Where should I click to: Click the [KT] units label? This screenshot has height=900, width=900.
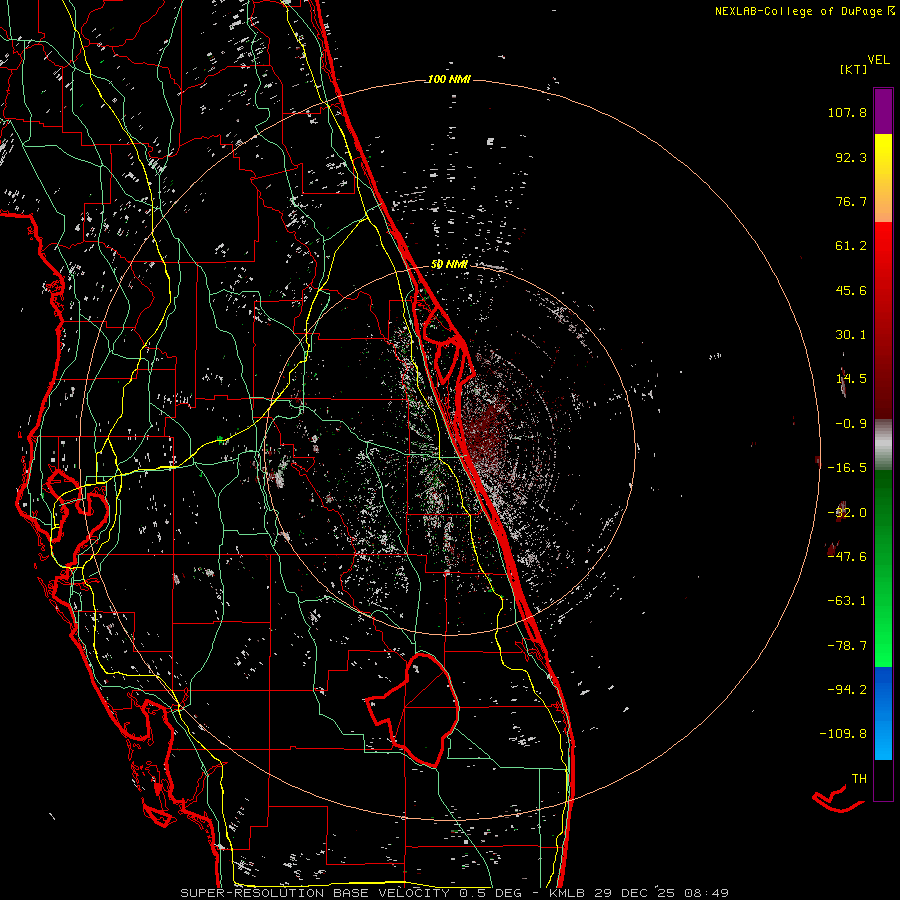click(854, 69)
